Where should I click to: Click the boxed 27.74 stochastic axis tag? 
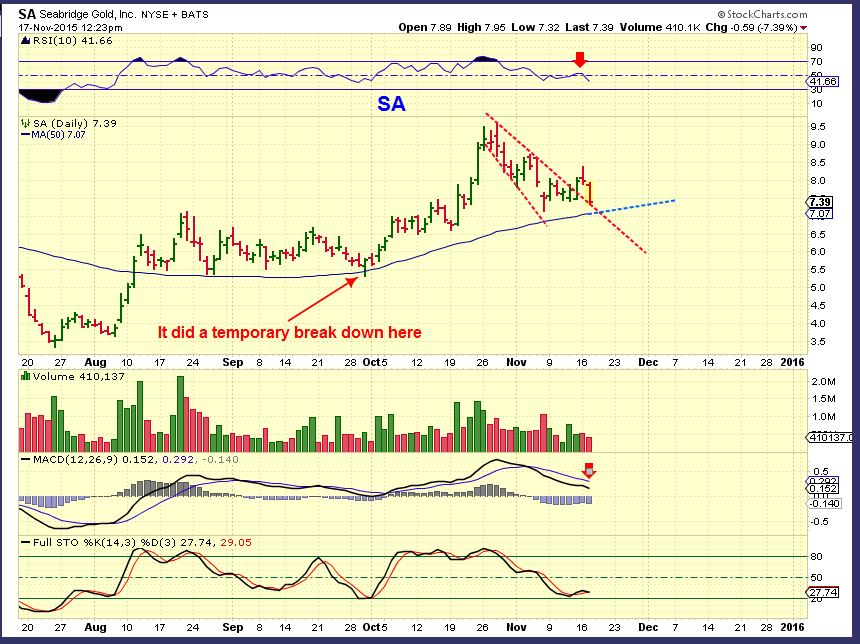pyautogui.click(x=823, y=592)
